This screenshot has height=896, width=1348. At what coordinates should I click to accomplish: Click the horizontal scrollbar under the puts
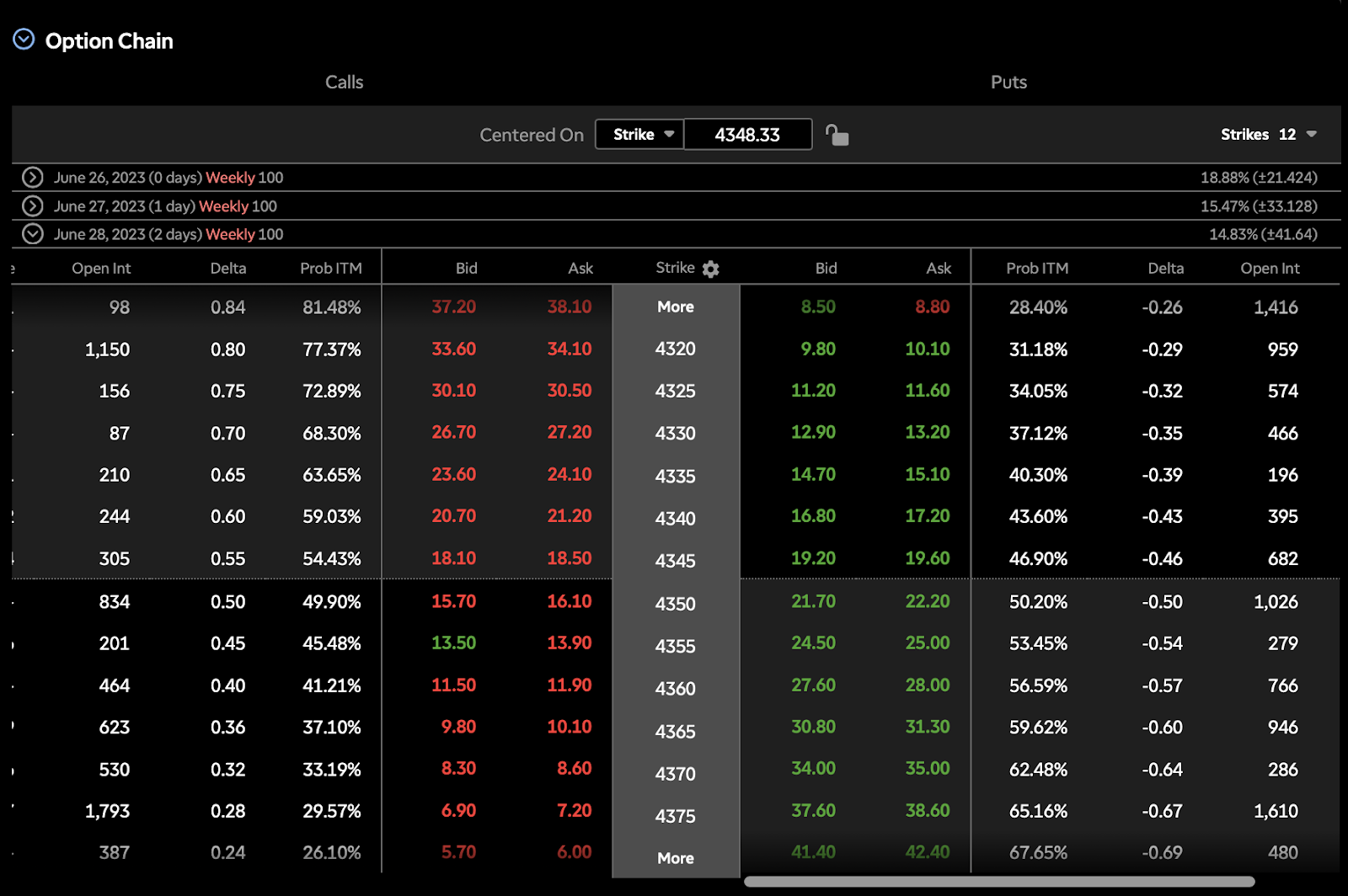coord(999,882)
